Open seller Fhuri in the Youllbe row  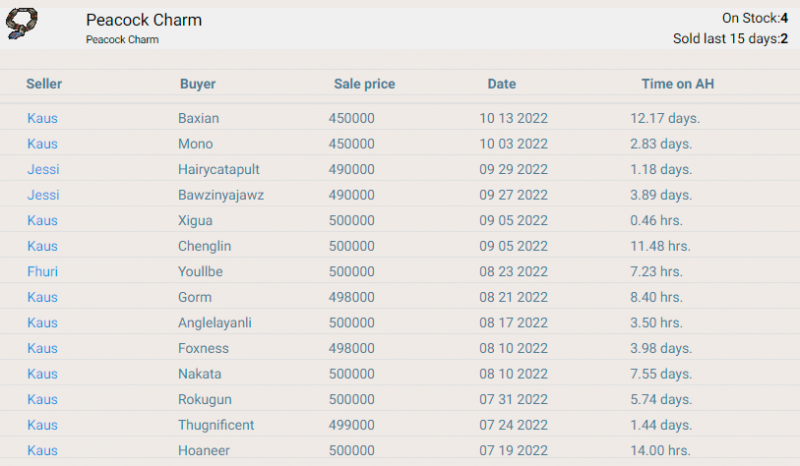click(x=42, y=271)
